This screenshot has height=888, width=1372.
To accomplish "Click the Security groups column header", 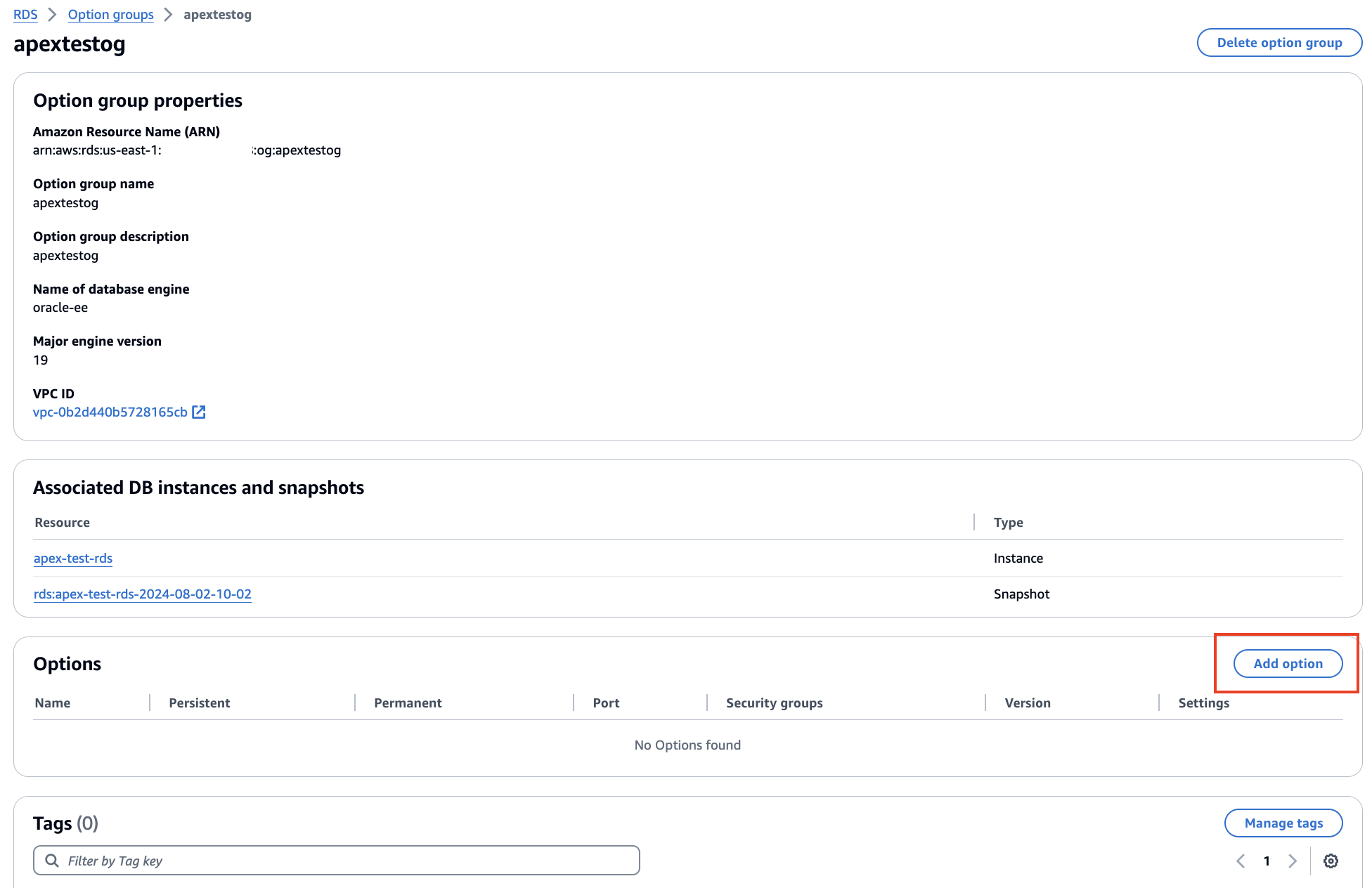I will click(x=774, y=703).
